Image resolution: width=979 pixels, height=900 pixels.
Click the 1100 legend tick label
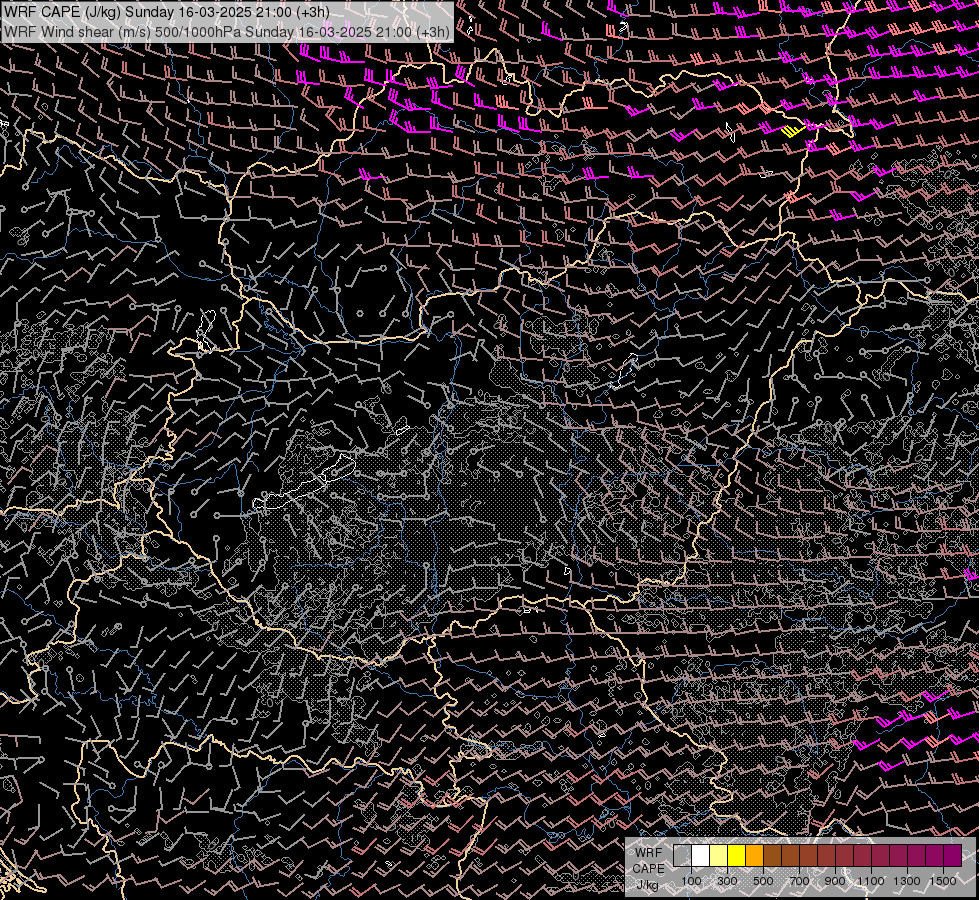pos(870,881)
